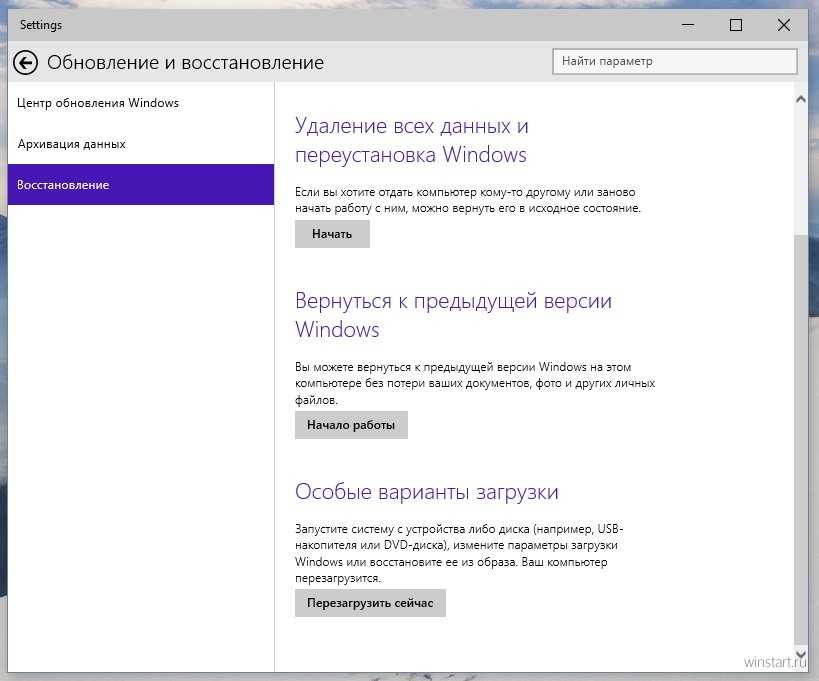Go back using the circled arrow icon
The height and width of the screenshot is (681, 819).
[x=25, y=63]
